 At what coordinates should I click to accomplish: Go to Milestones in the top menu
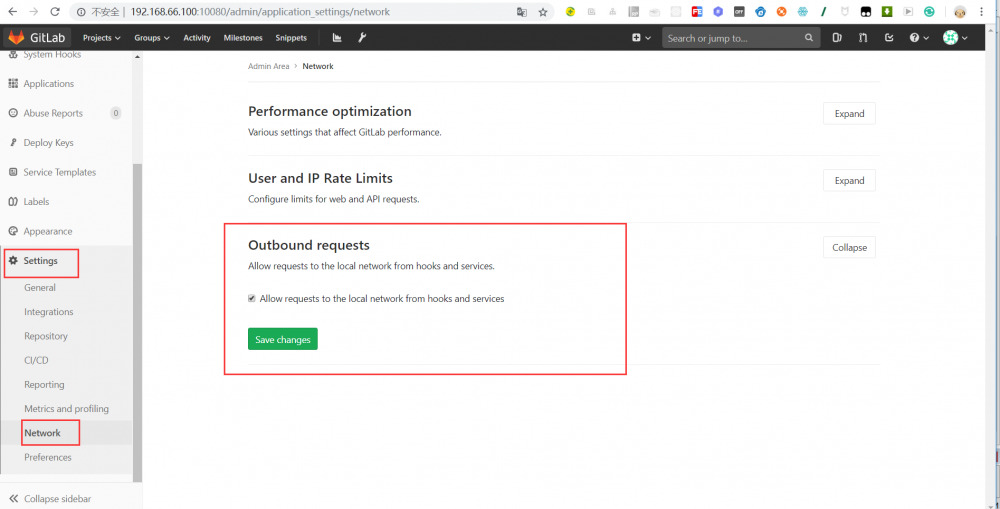point(243,38)
